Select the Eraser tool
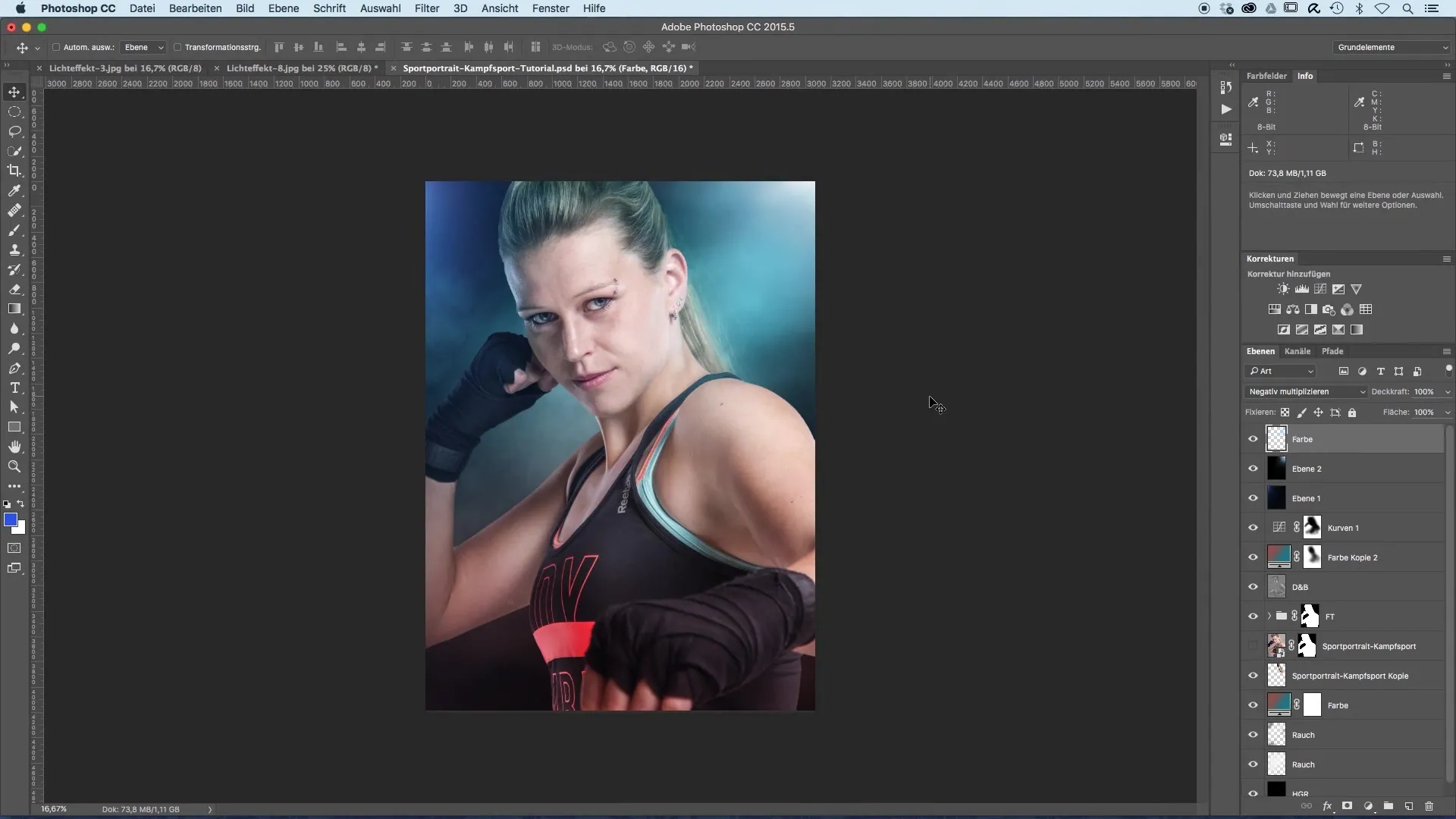1456x819 pixels. coord(14,289)
